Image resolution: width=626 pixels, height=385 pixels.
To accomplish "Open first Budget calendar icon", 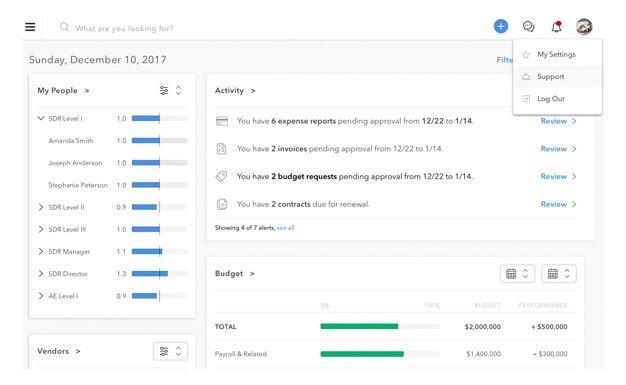I will pyautogui.click(x=511, y=274).
